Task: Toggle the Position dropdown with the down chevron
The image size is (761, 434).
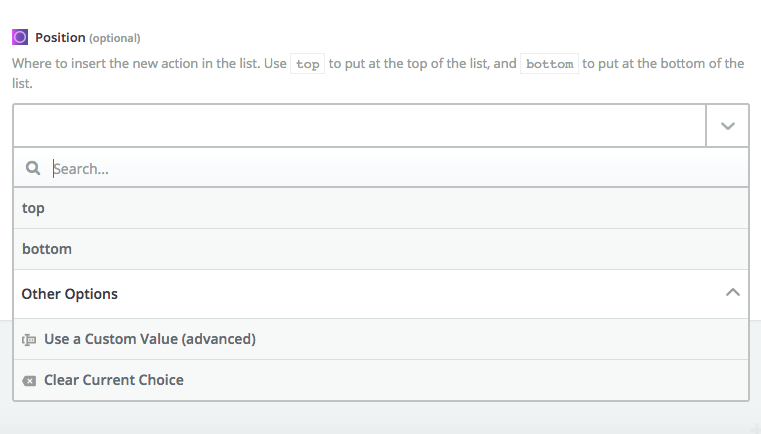Action: (728, 126)
